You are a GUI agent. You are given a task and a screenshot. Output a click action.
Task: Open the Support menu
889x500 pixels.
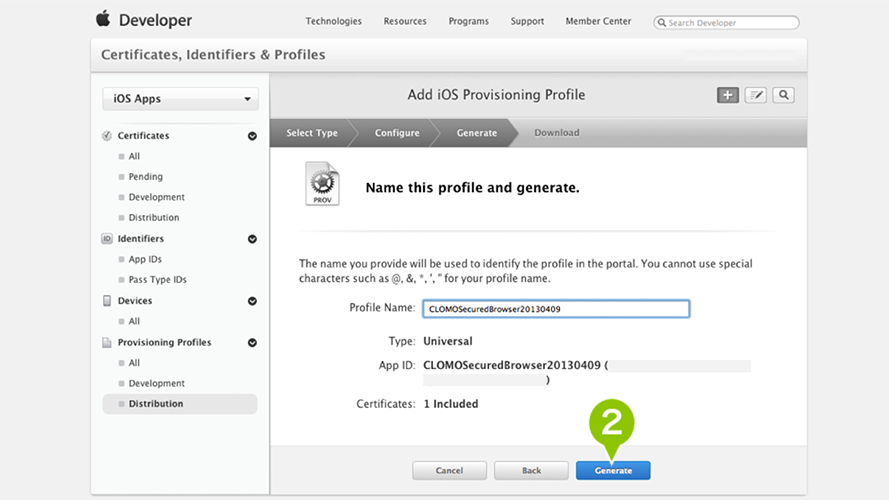coord(527,21)
